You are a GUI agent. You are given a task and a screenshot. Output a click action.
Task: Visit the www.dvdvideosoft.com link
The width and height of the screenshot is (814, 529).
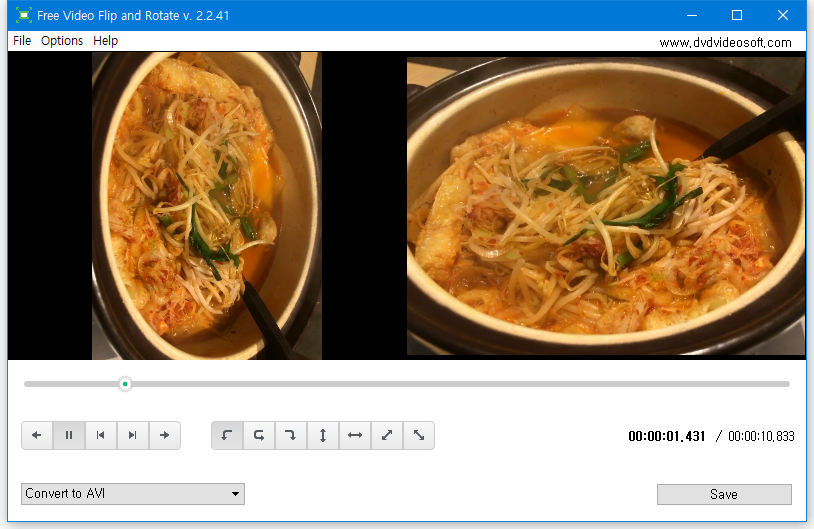click(x=725, y=43)
